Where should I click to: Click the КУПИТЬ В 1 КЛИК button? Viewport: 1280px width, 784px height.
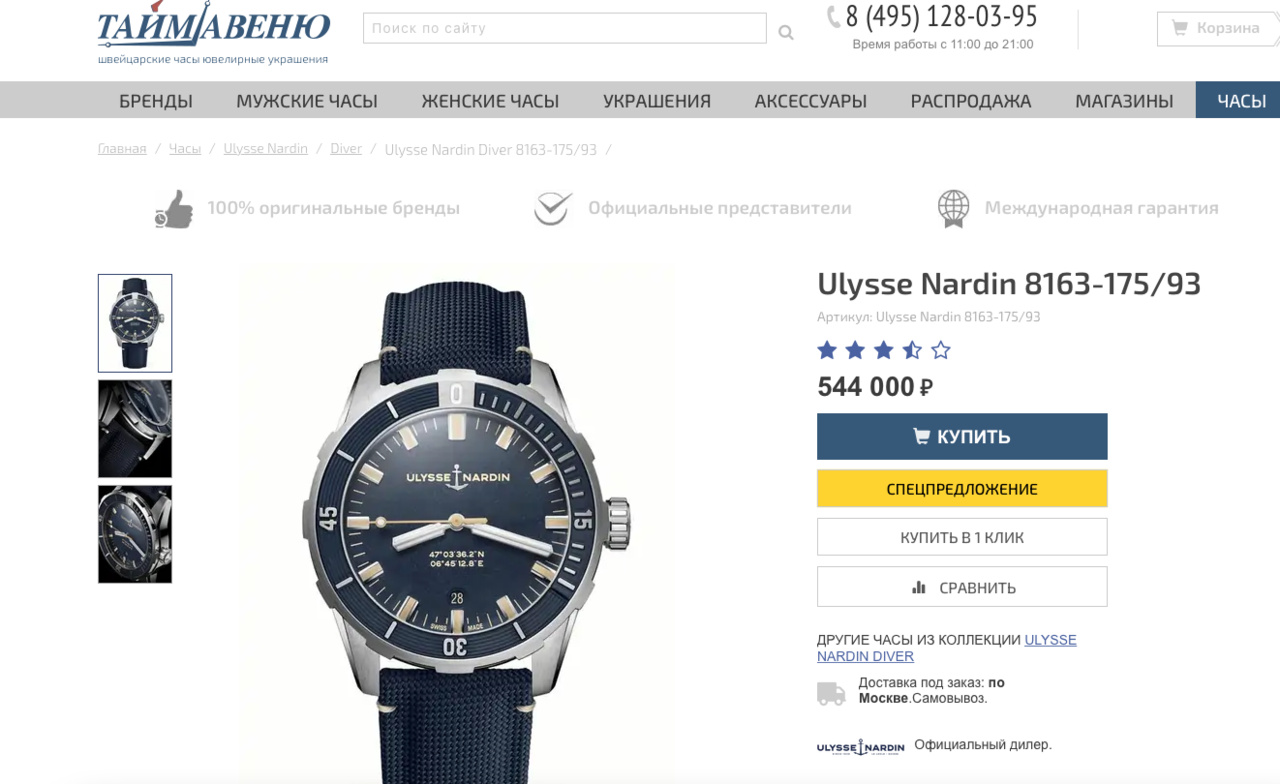coord(962,537)
